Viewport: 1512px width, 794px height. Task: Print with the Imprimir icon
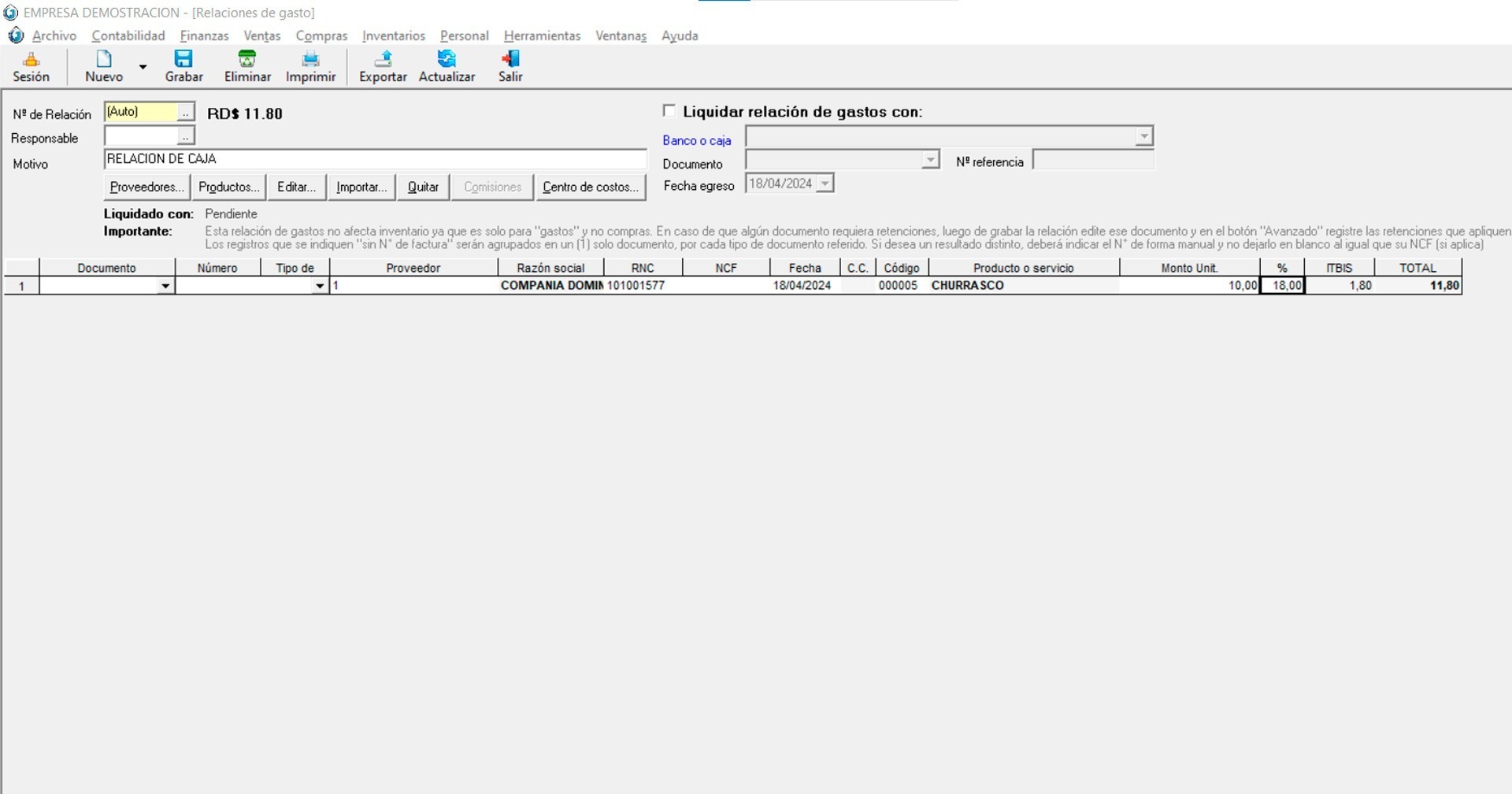pyautogui.click(x=310, y=60)
